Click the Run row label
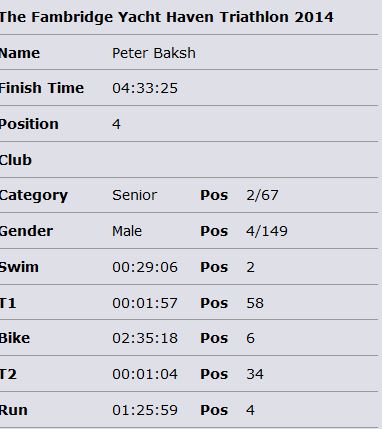 click(x=14, y=410)
